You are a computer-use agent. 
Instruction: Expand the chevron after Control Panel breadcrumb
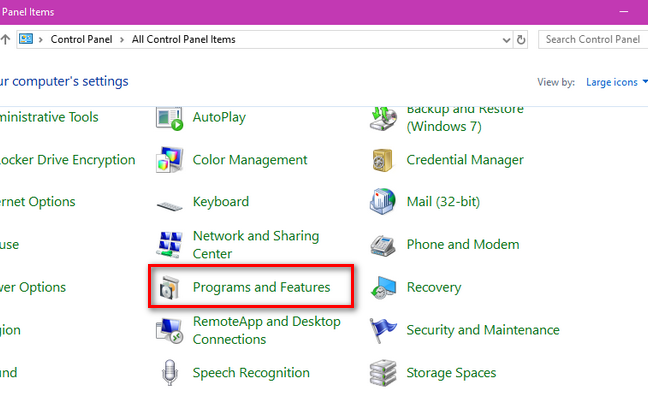(x=122, y=40)
